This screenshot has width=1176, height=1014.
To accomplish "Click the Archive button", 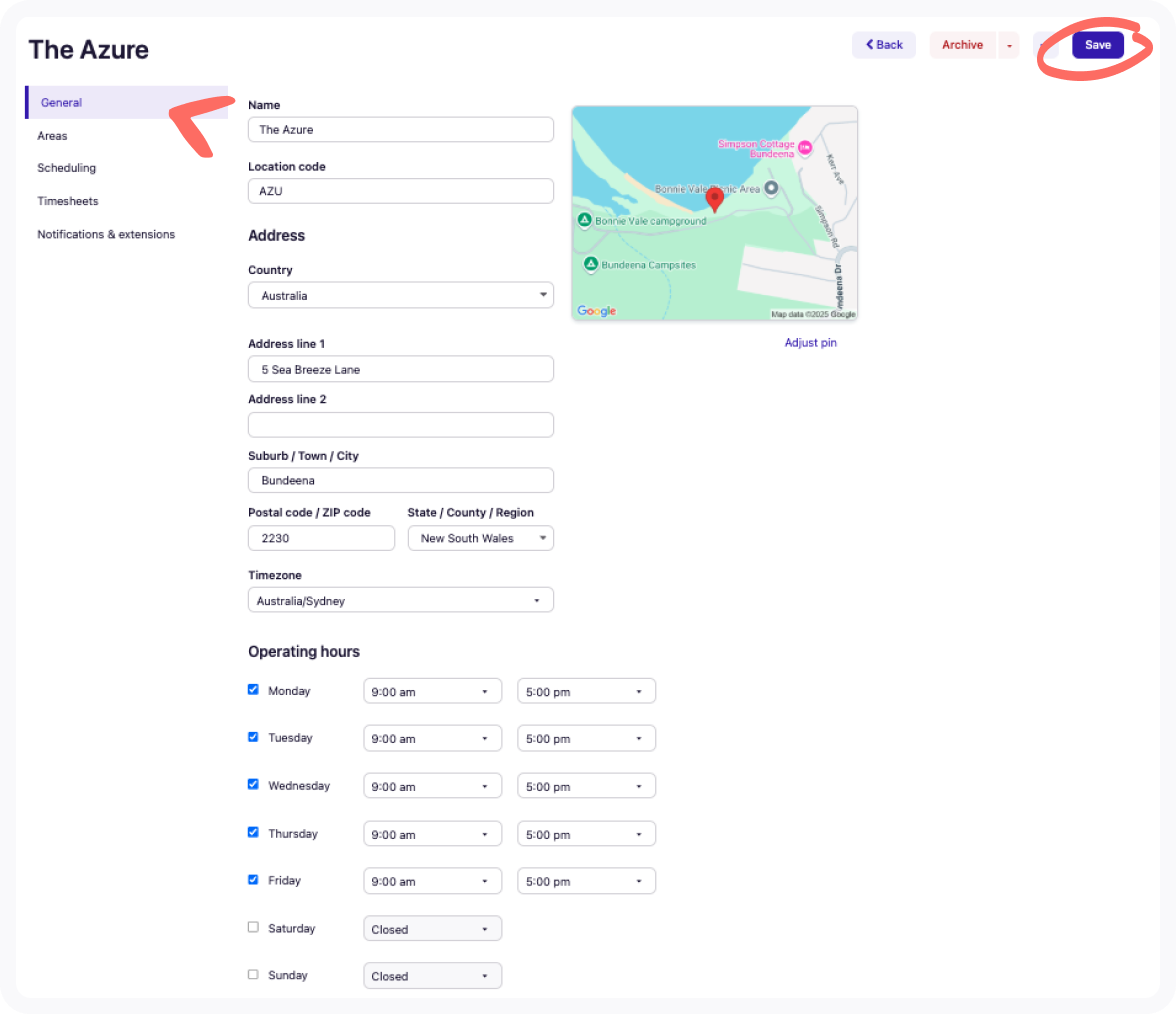I will point(962,45).
